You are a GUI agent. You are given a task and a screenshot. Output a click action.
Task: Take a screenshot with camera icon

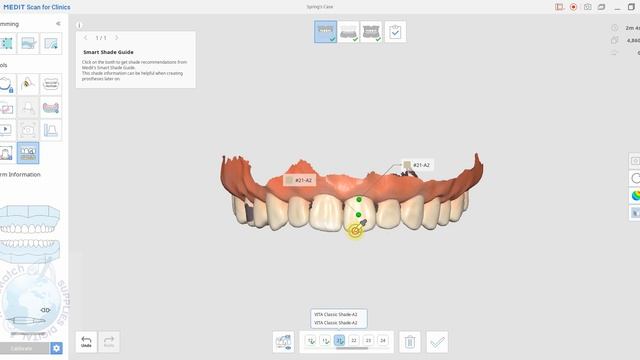coord(587,7)
